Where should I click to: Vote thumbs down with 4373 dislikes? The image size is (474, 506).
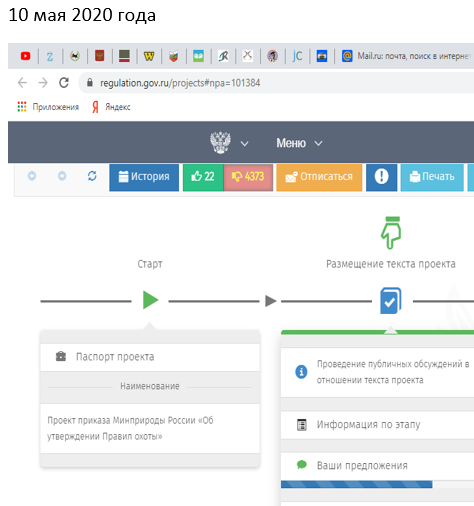[x=248, y=177]
